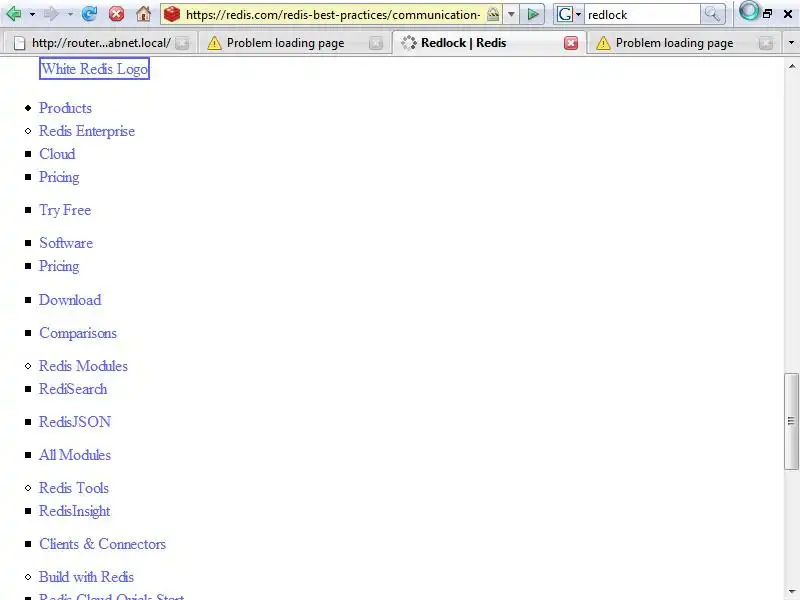Stop loading with the red X icon

[x=116, y=14]
